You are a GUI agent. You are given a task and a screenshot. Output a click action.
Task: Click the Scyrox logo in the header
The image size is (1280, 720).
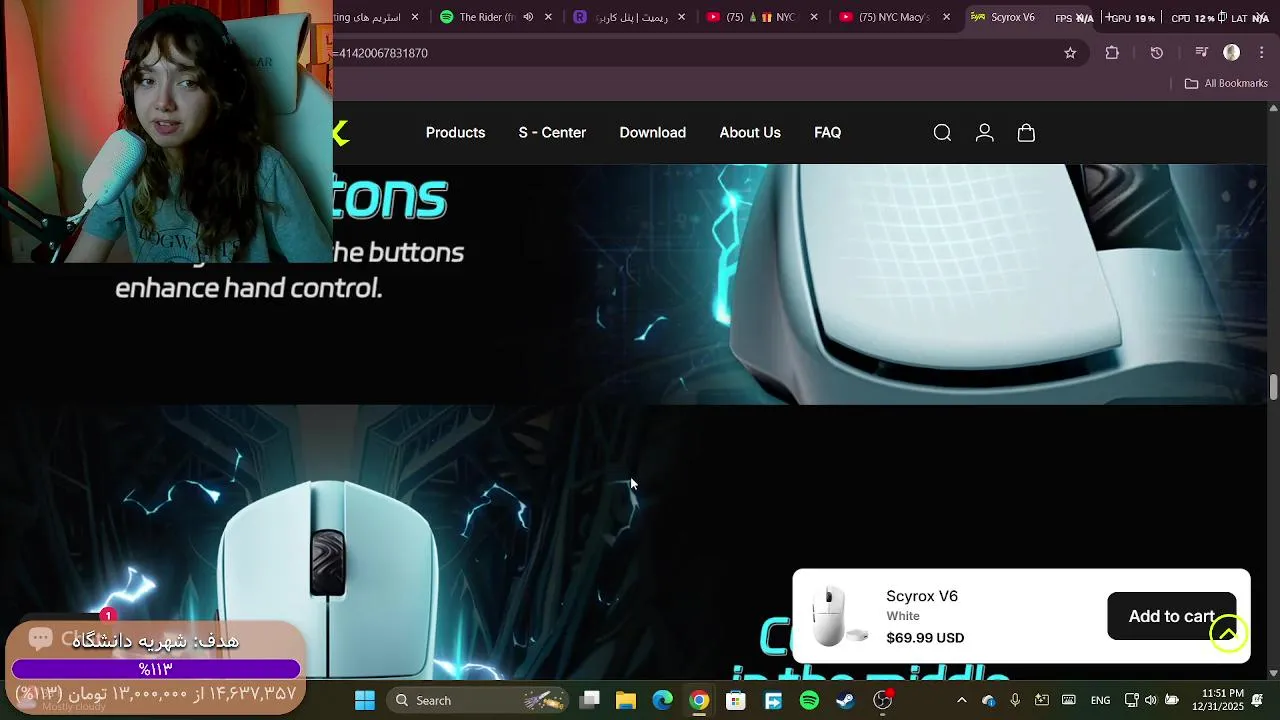click(x=341, y=133)
